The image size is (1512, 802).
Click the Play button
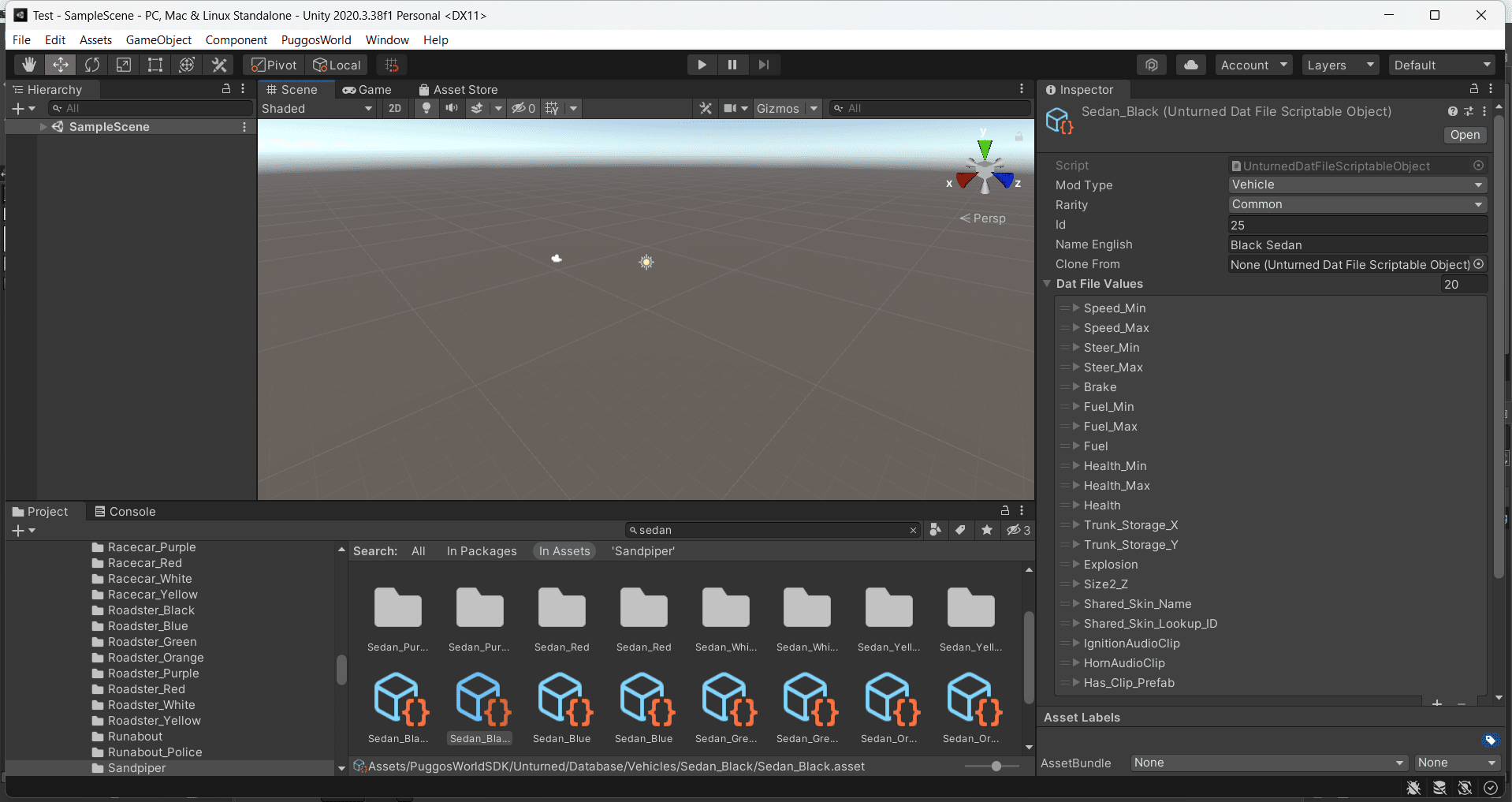click(x=702, y=65)
